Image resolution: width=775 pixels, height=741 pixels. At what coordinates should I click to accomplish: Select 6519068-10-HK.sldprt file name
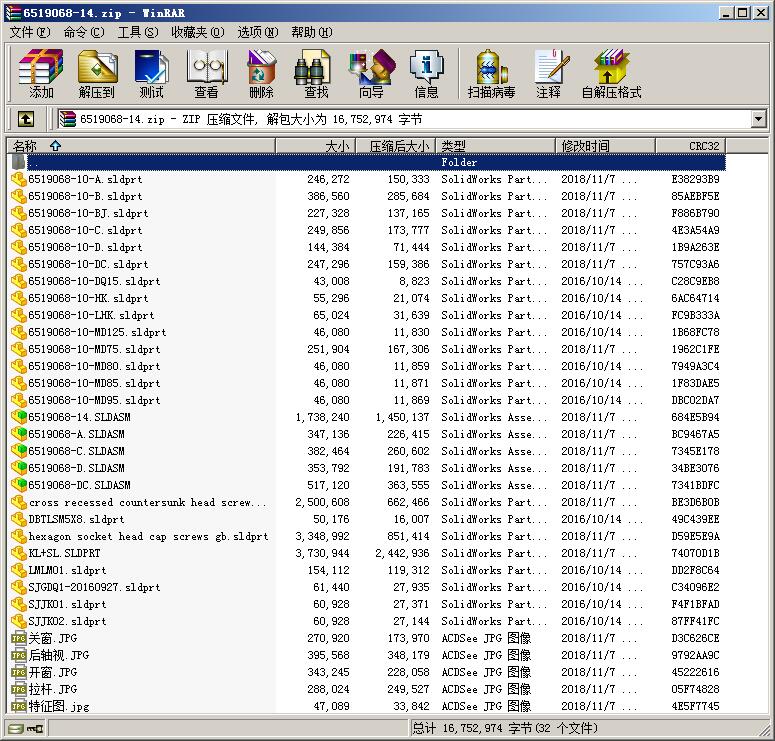(x=88, y=298)
